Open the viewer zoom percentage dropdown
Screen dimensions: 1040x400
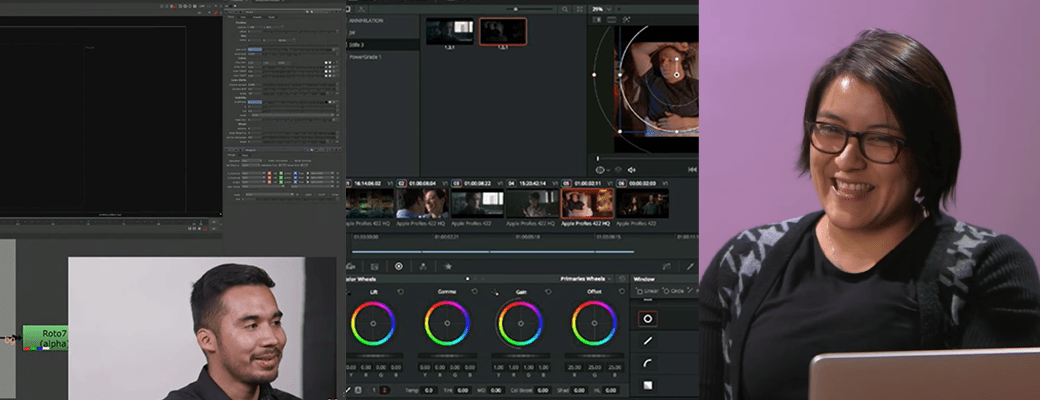(x=600, y=9)
